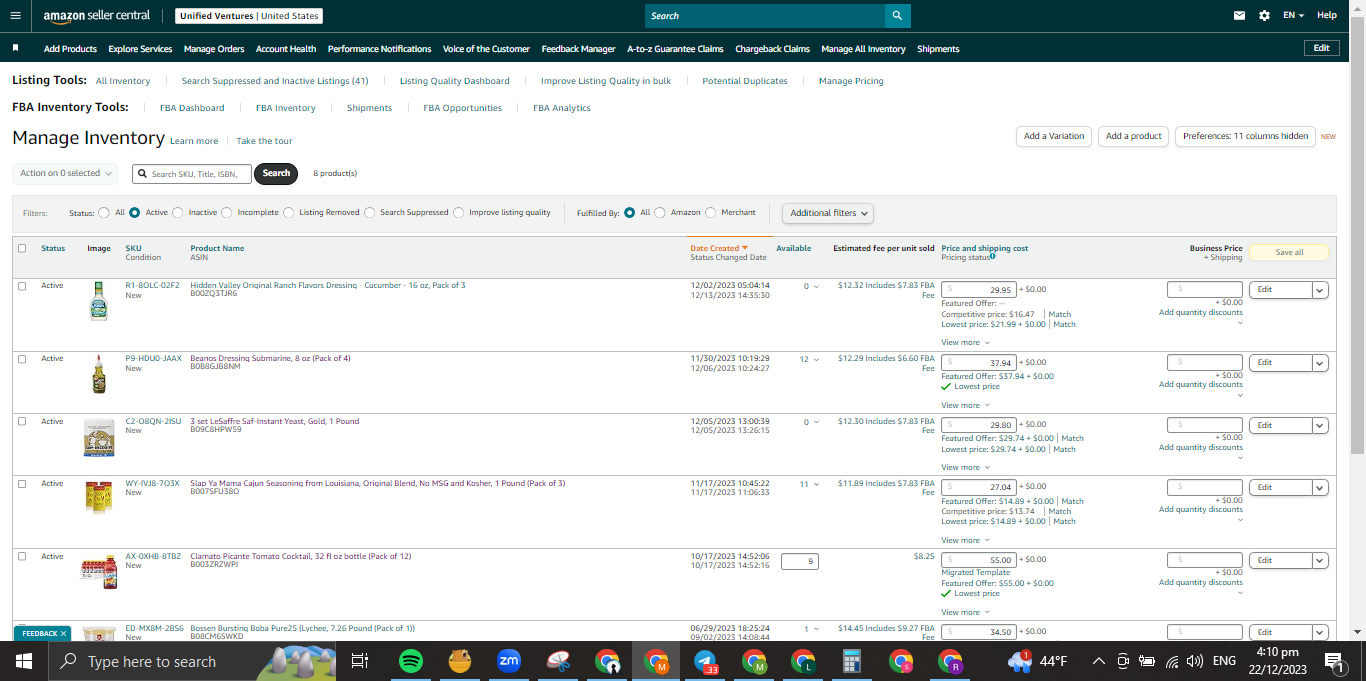
Task: Go to FBA Dashboard tab
Action: (192, 108)
